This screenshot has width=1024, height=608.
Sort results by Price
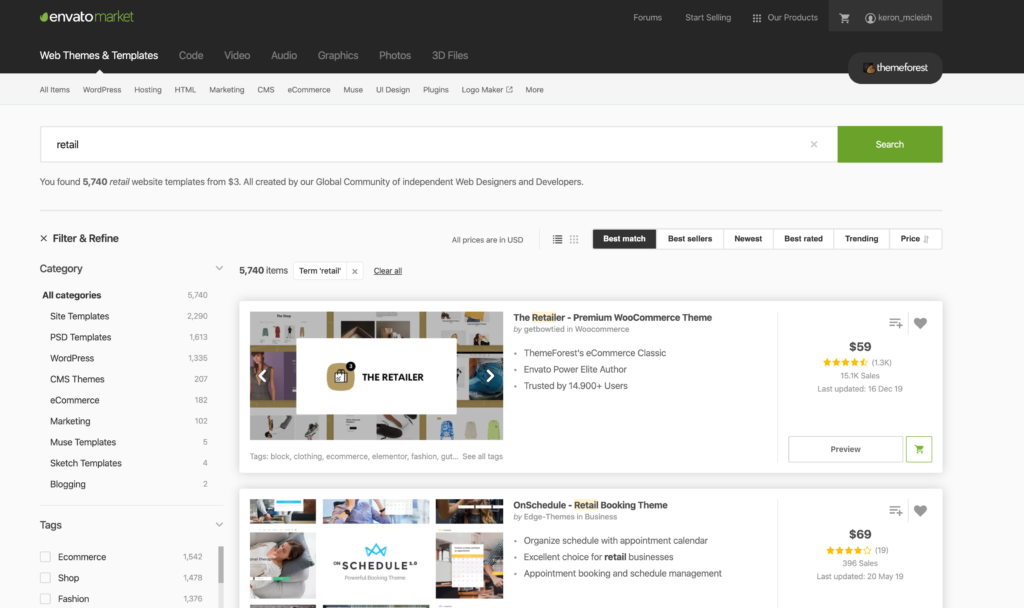click(x=914, y=239)
